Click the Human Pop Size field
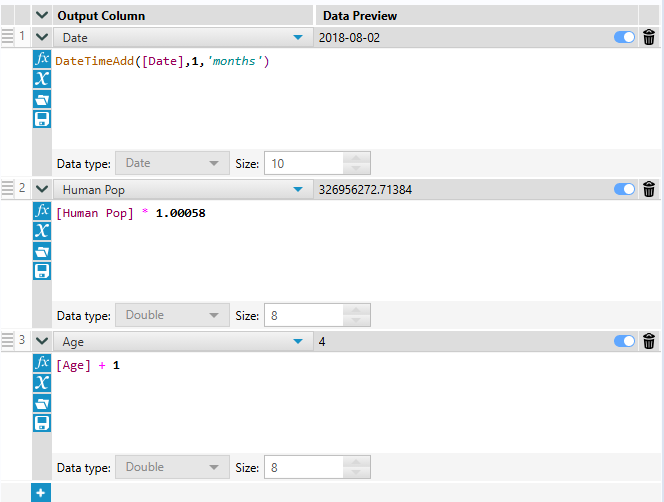 coord(304,315)
